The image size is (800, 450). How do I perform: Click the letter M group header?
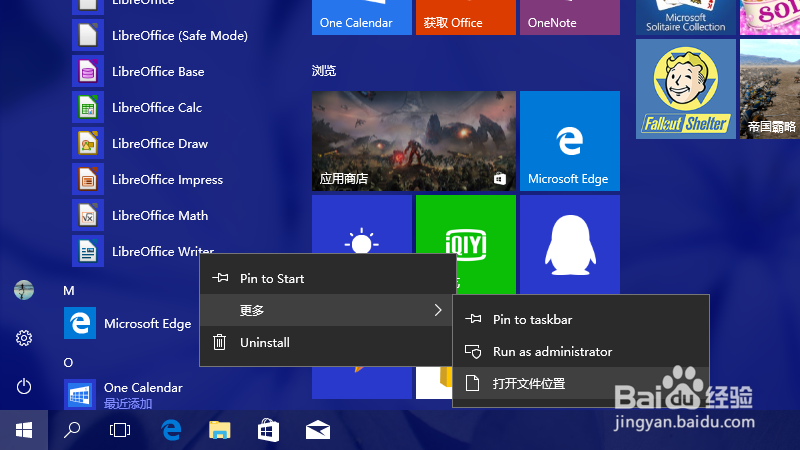[69, 291]
